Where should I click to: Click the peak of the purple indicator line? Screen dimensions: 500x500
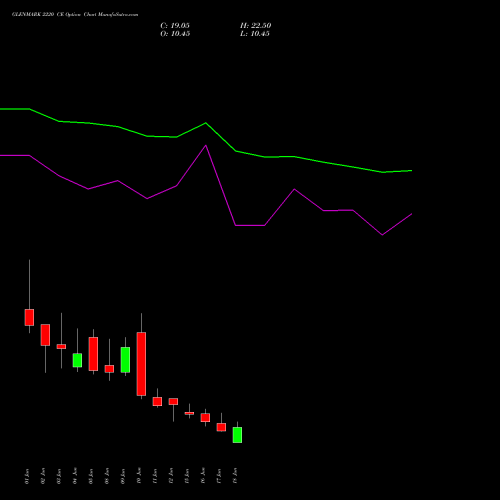[x=206, y=145]
